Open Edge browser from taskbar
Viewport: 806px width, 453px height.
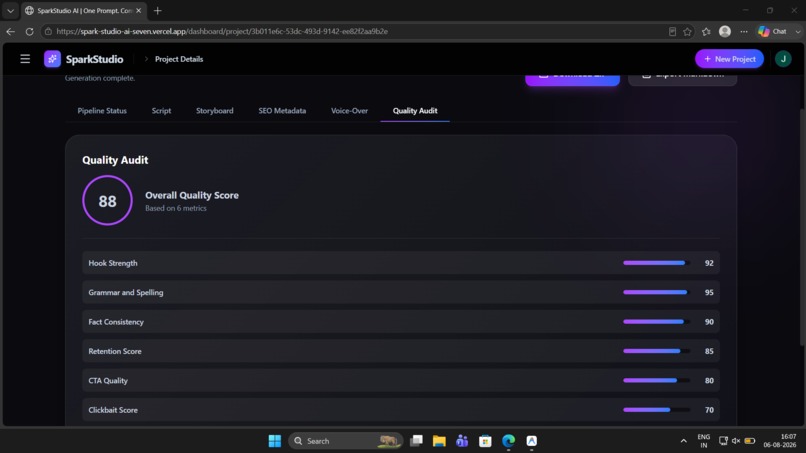(508, 441)
